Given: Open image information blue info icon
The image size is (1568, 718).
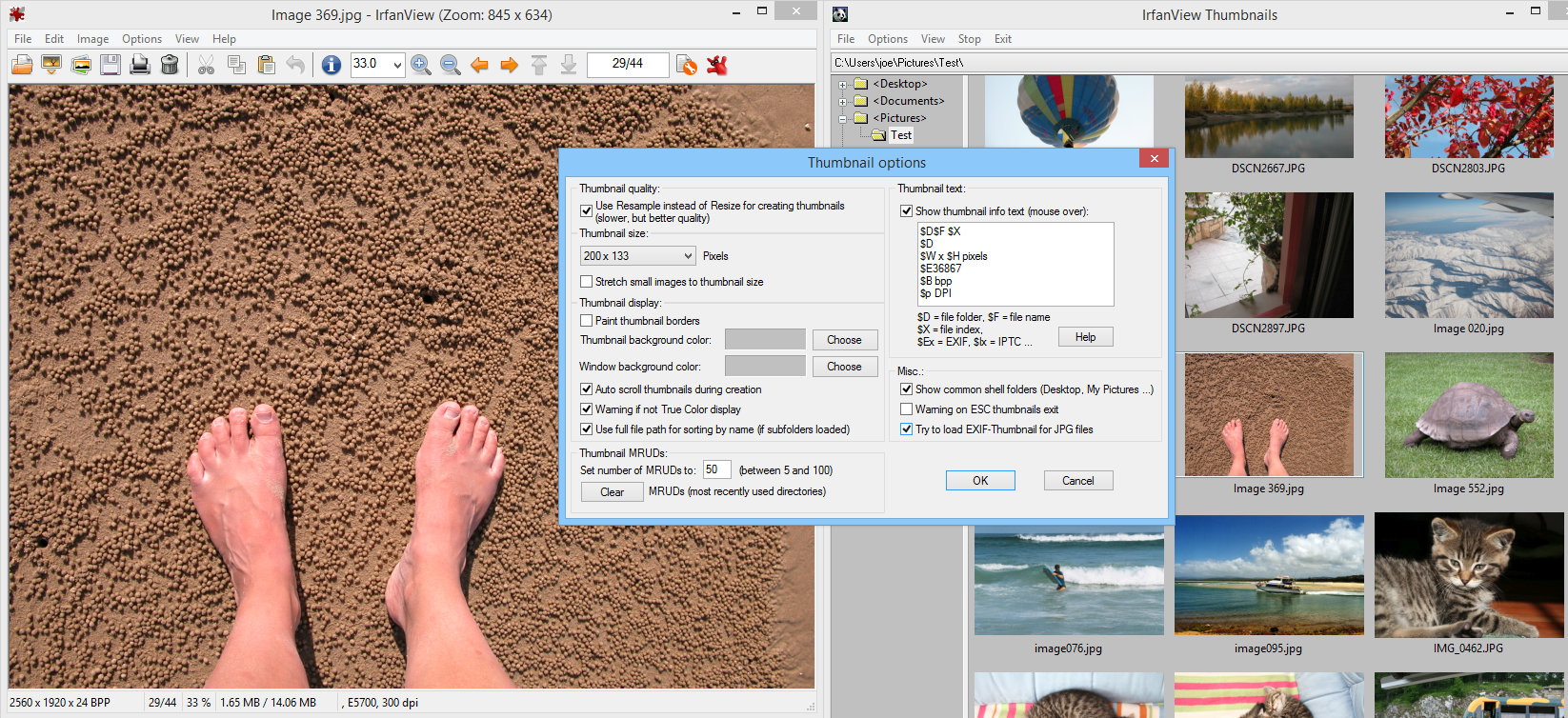Looking at the screenshot, I should (331, 65).
